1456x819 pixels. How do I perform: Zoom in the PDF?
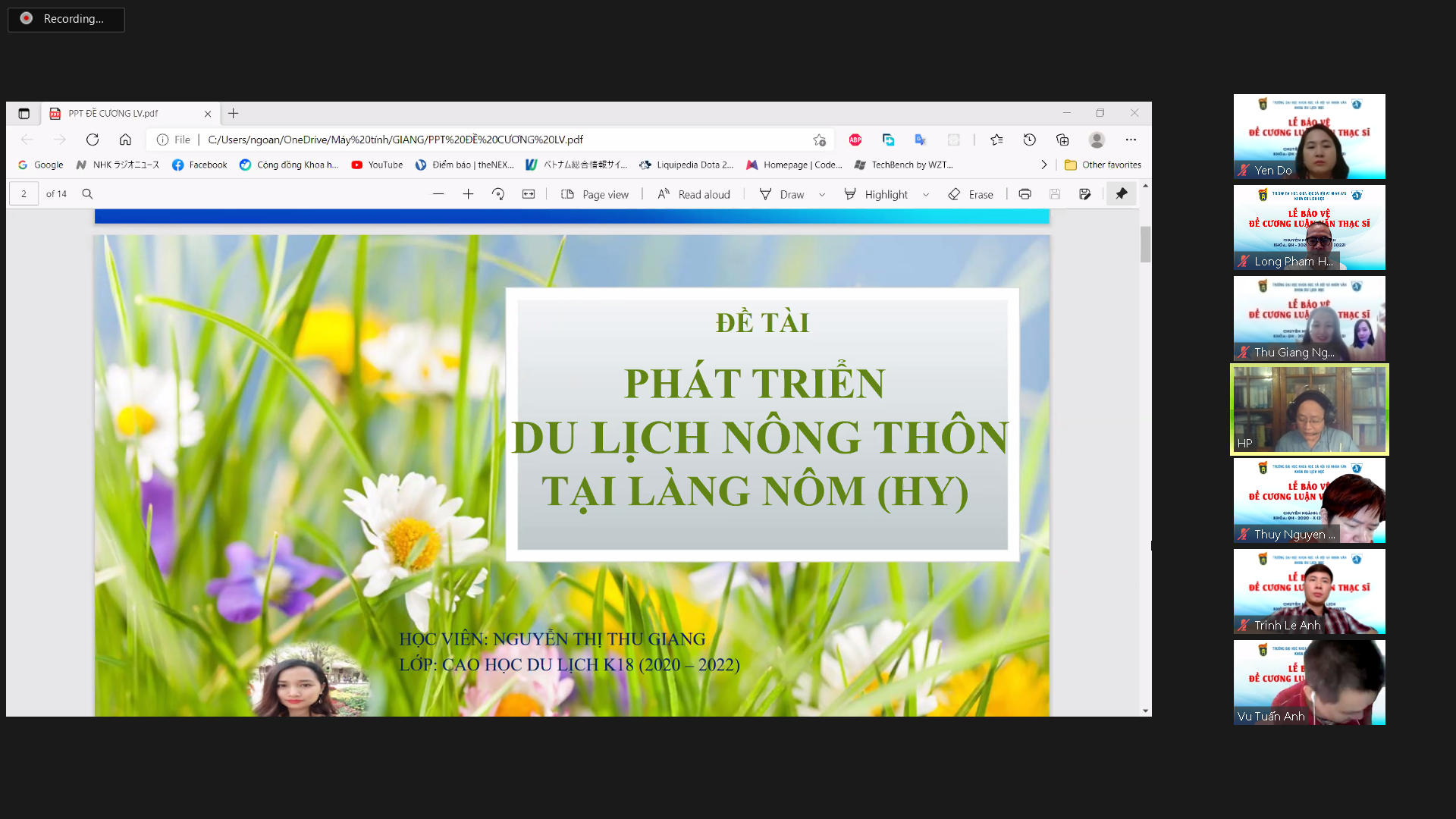click(468, 194)
